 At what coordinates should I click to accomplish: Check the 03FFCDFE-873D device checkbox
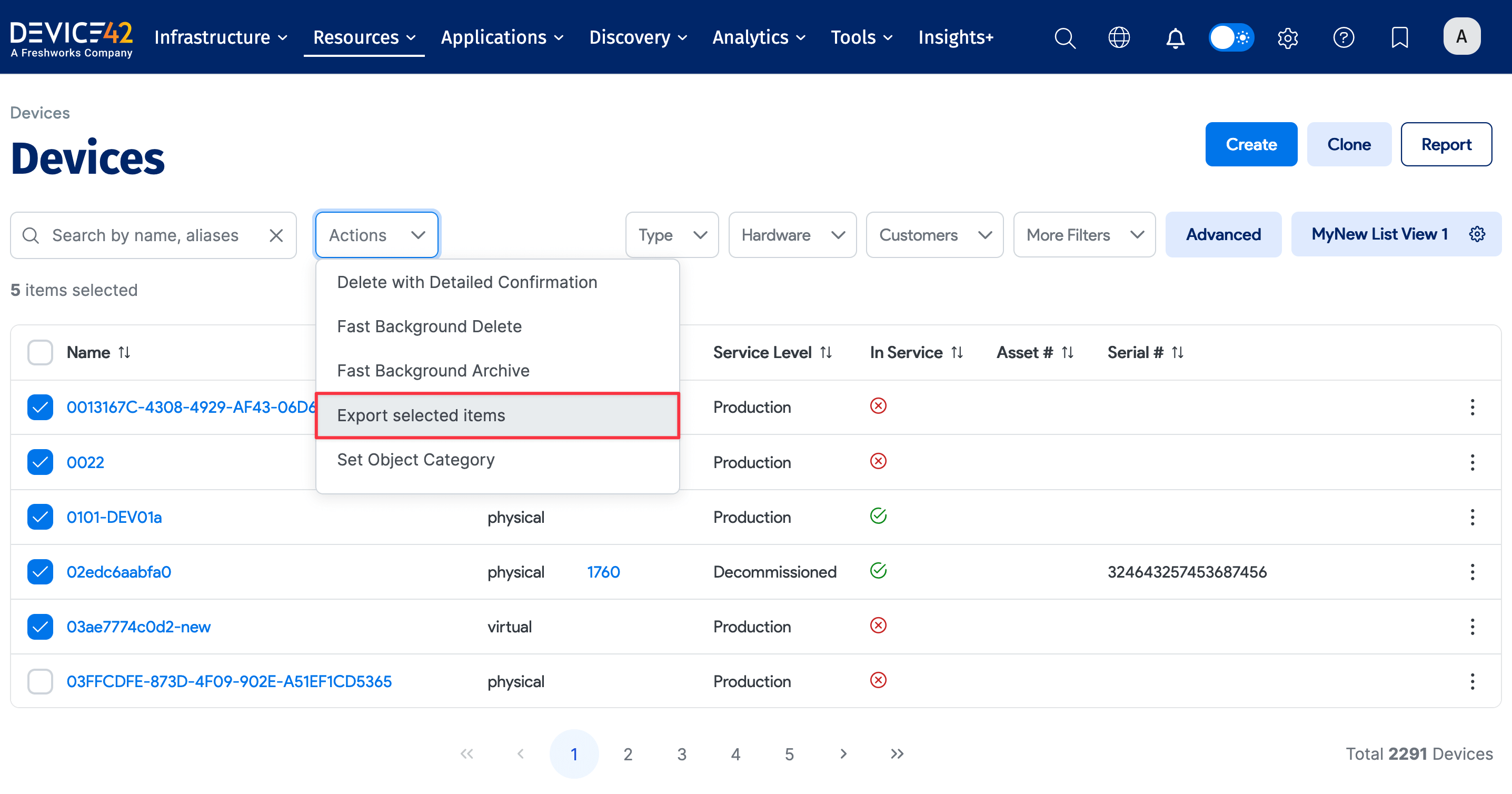click(40, 681)
